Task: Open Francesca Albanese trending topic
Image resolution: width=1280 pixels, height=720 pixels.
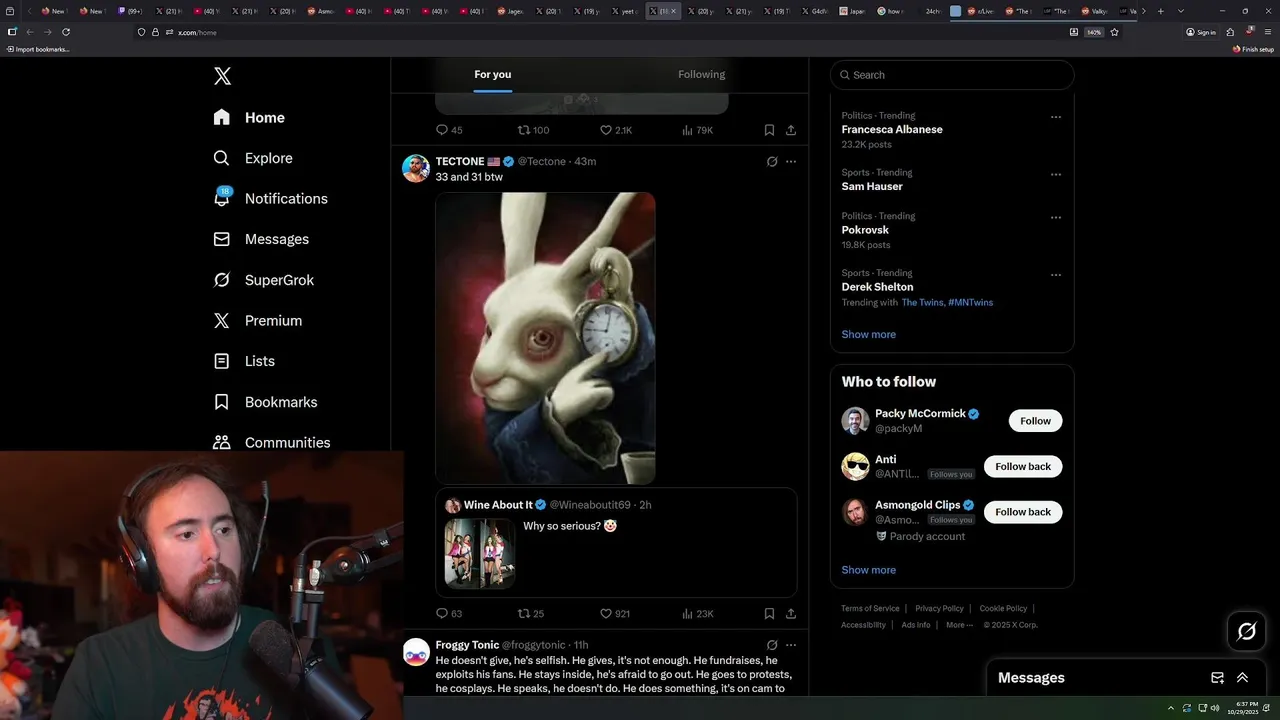Action: [892, 129]
